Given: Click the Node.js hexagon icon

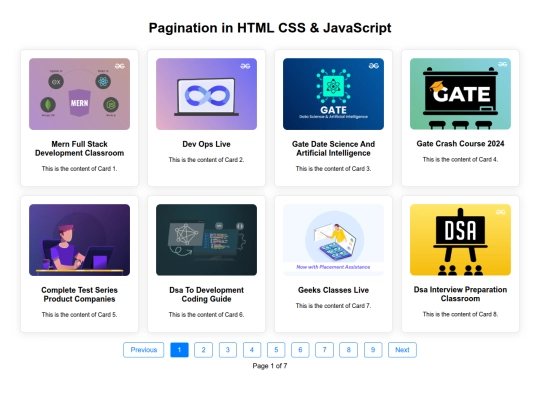Looking at the screenshot, I should coord(111,104).
